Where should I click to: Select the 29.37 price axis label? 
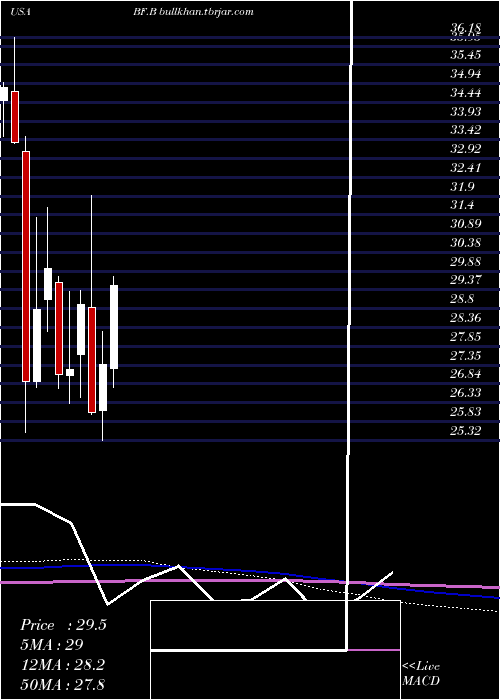pyautogui.click(x=466, y=280)
